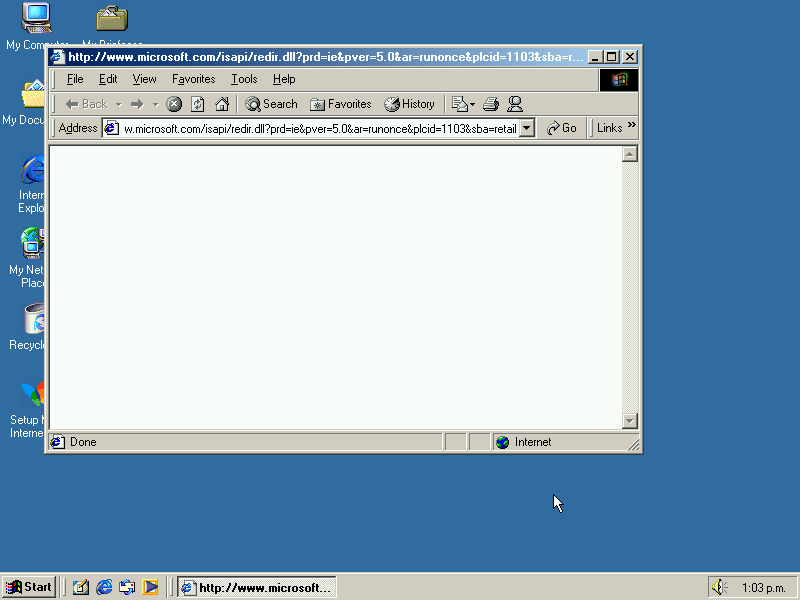Click the scrollbar up arrow
The height and width of the screenshot is (600, 800).
(630, 154)
